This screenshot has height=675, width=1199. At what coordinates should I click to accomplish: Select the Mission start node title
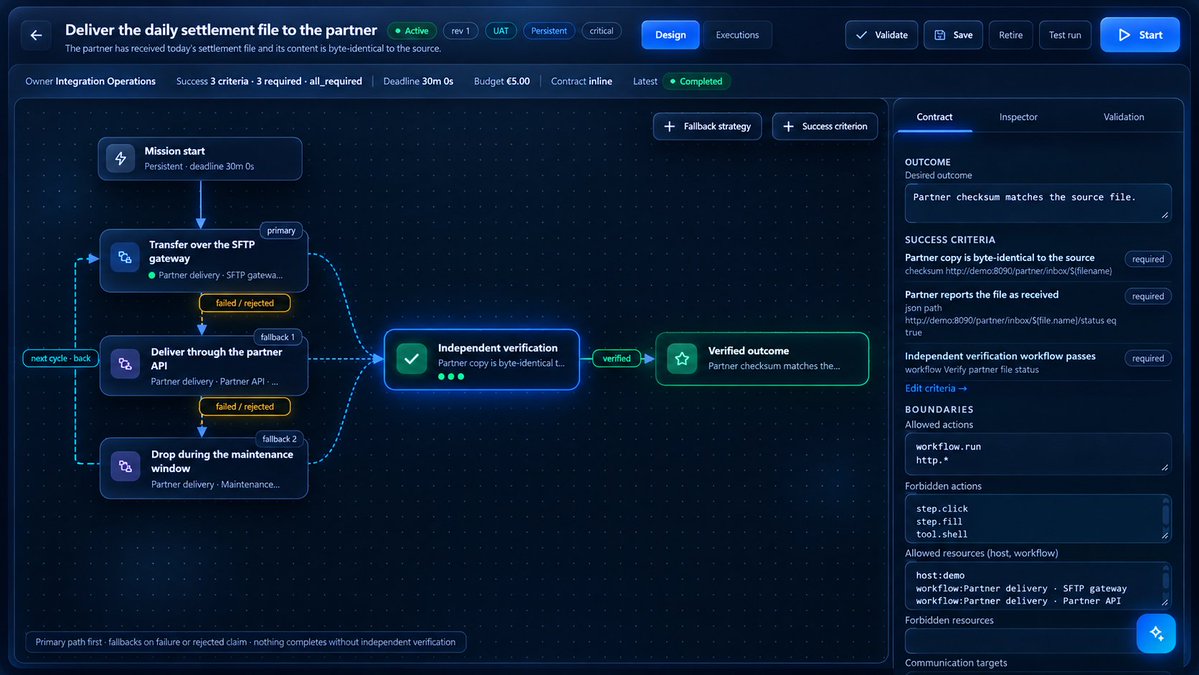pyautogui.click(x=174, y=151)
